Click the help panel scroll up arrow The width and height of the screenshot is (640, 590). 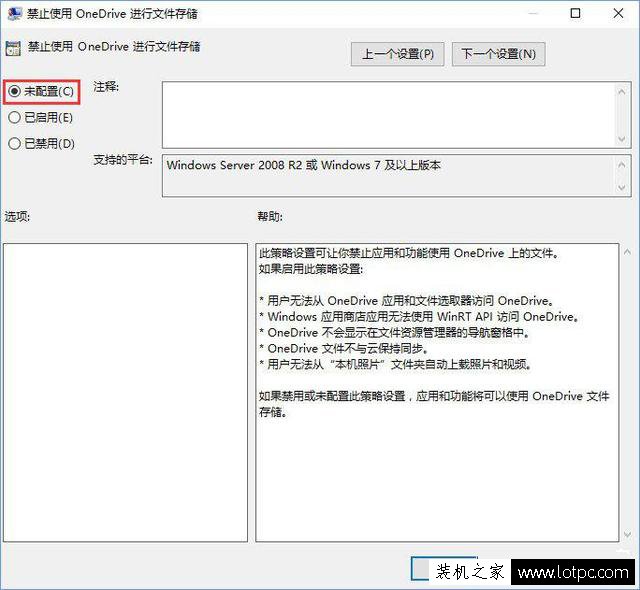pos(627,252)
